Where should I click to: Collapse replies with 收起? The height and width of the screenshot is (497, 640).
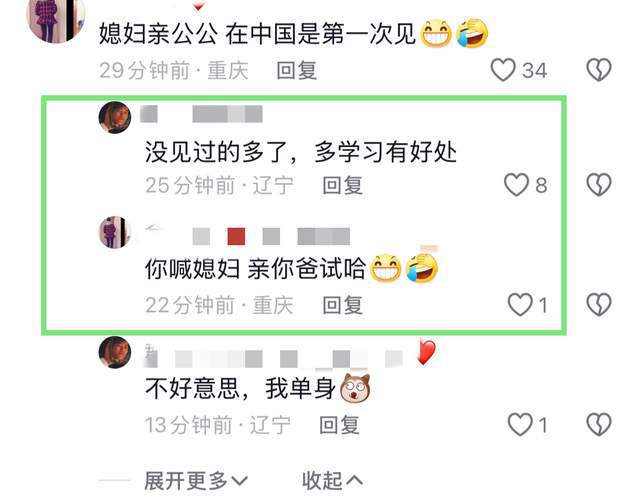pyautogui.click(x=332, y=481)
